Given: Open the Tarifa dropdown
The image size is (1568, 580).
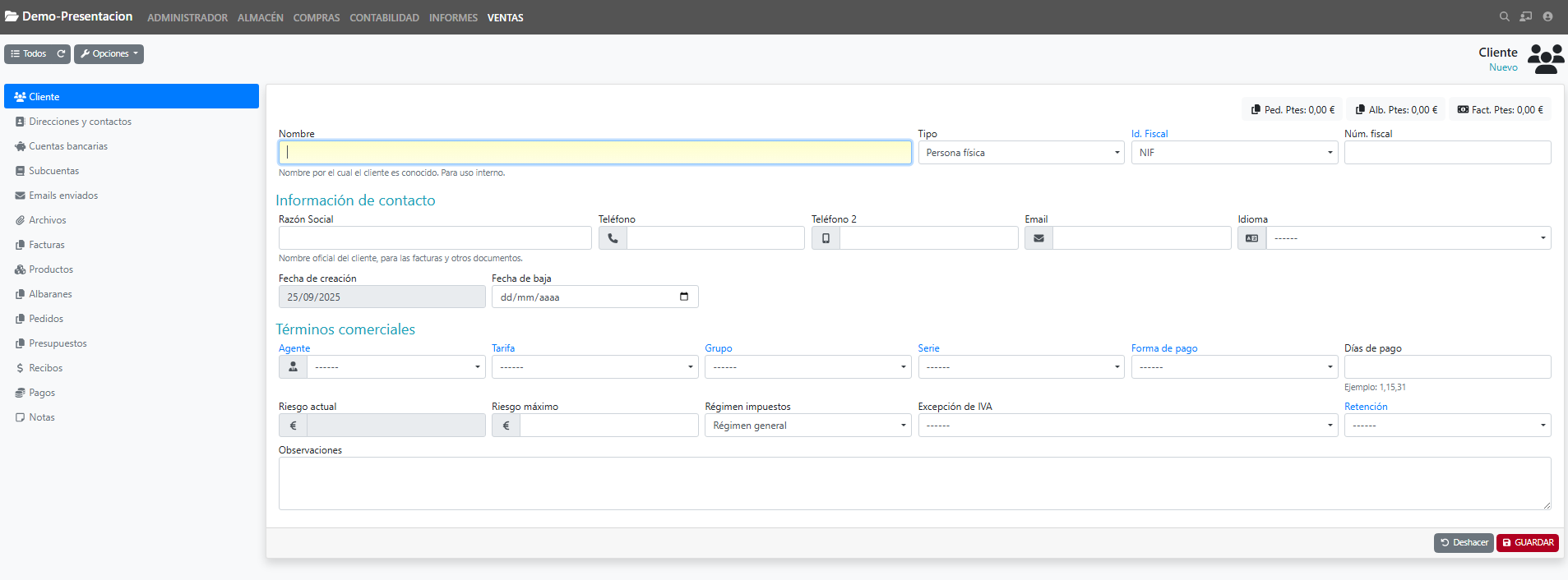Looking at the screenshot, I should [595, 367].
